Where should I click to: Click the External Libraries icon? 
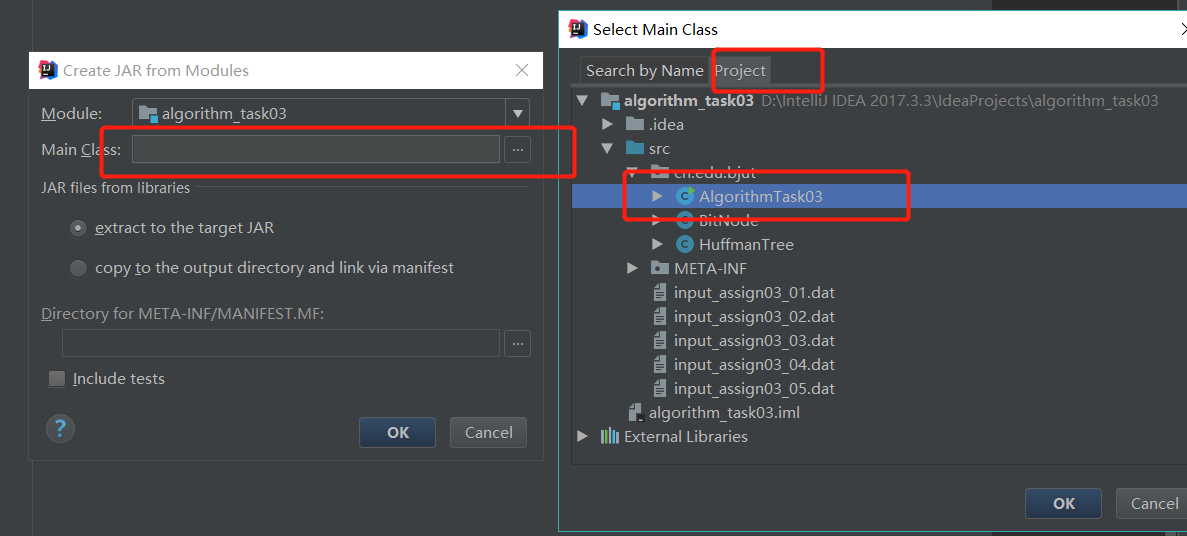pos(610,437)
